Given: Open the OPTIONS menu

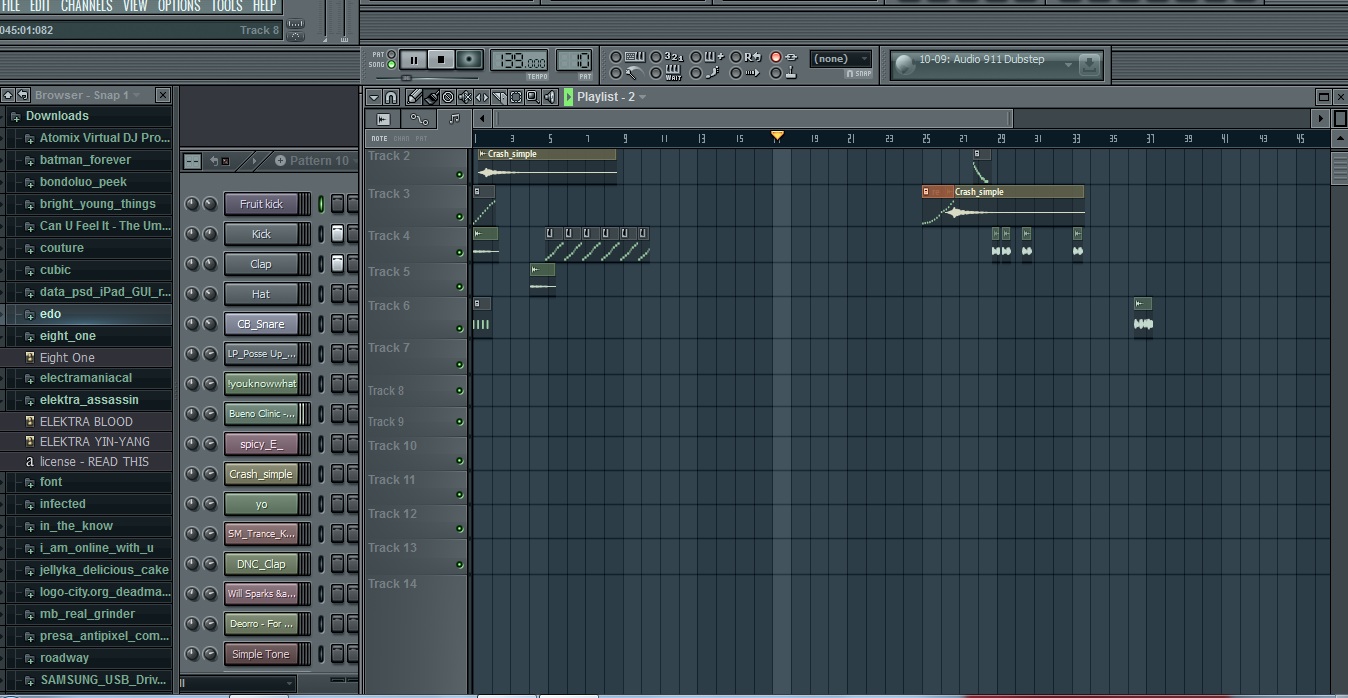Looking at the screenshot, I should 179,6.
